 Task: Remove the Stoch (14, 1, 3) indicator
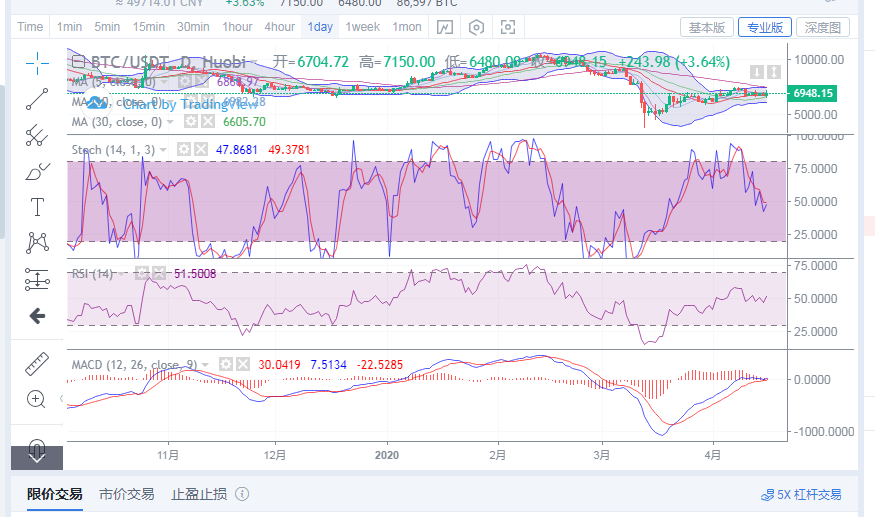coord(200,149)
